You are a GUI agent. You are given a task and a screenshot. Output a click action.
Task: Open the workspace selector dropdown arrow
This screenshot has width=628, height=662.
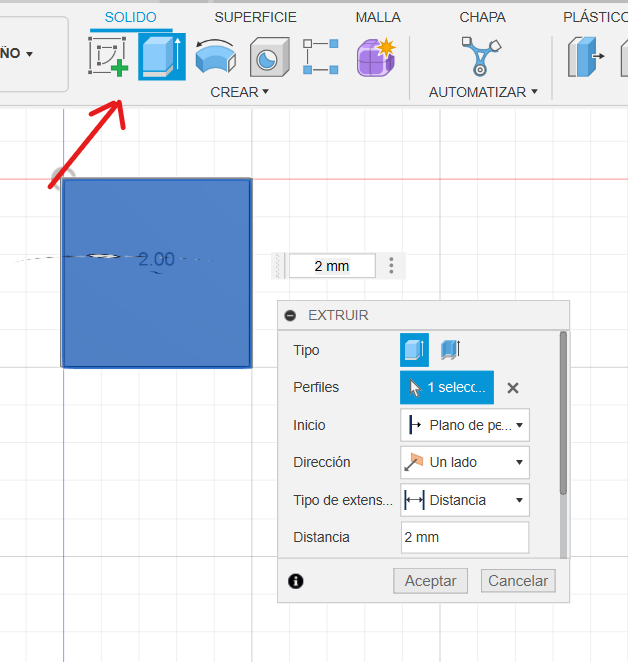30,54
